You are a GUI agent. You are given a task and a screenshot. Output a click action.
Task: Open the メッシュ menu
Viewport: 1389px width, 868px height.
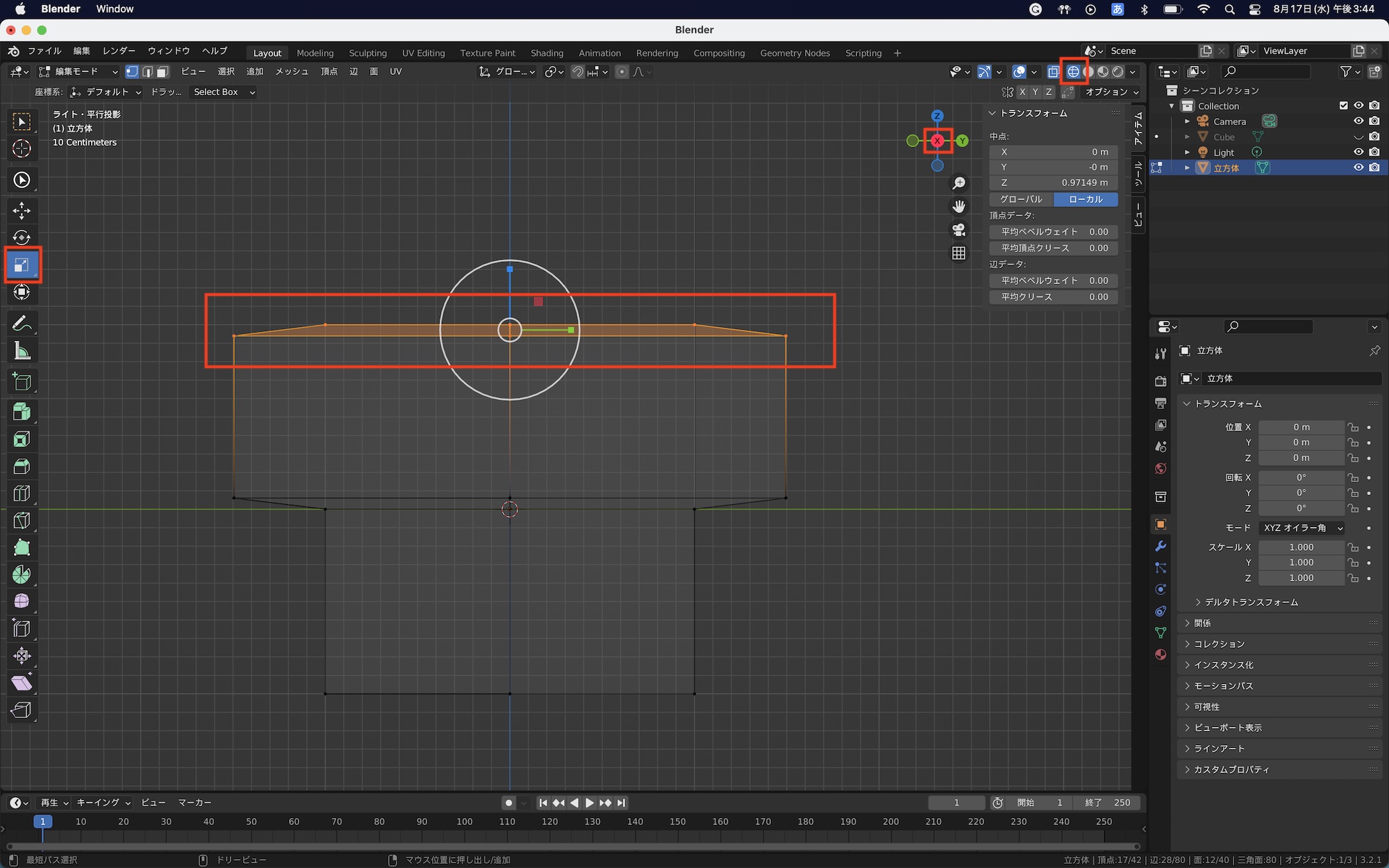[x=291, y=72]
